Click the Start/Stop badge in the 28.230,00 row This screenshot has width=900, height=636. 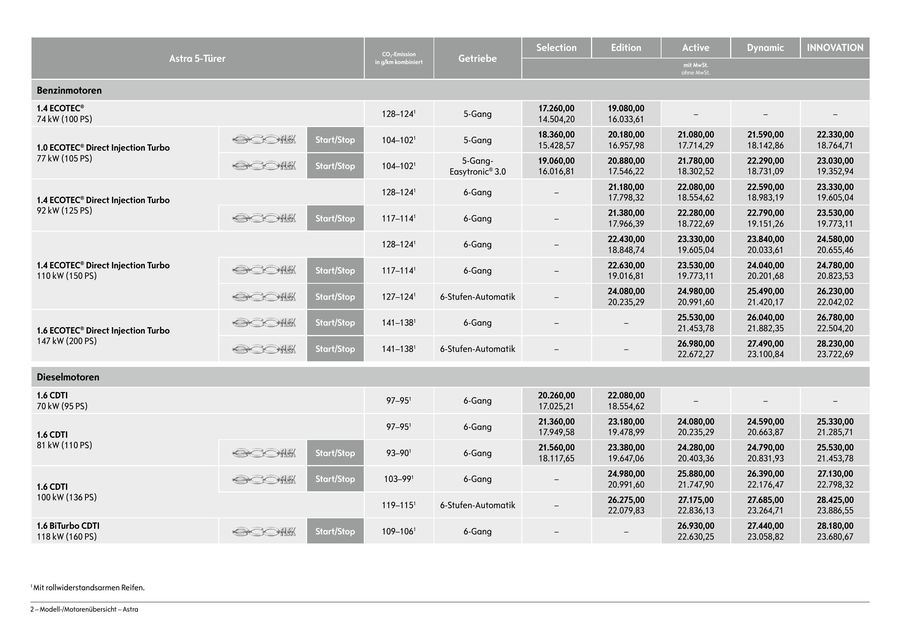coord(335,349)
